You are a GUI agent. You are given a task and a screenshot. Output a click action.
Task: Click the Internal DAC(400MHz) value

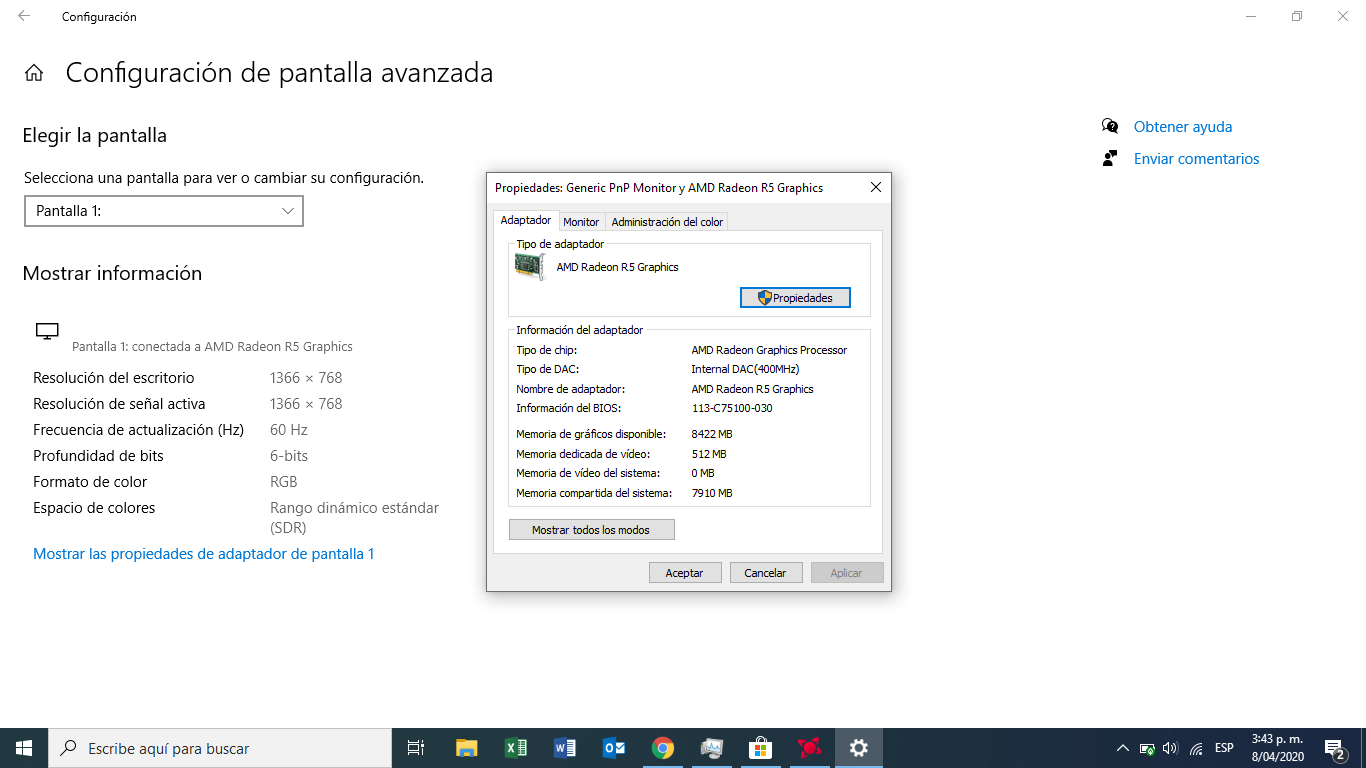745,369
